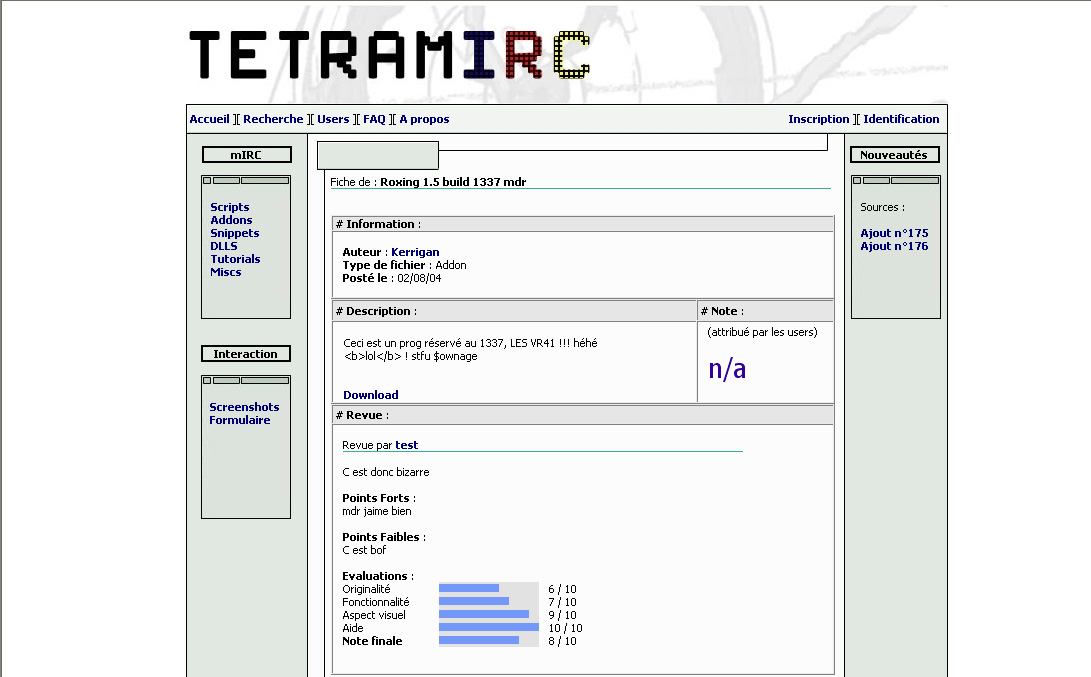The image size is (1091, 677).
Task: Click the small square in Nouveautés box titlebar
Action: coord(857,180)
